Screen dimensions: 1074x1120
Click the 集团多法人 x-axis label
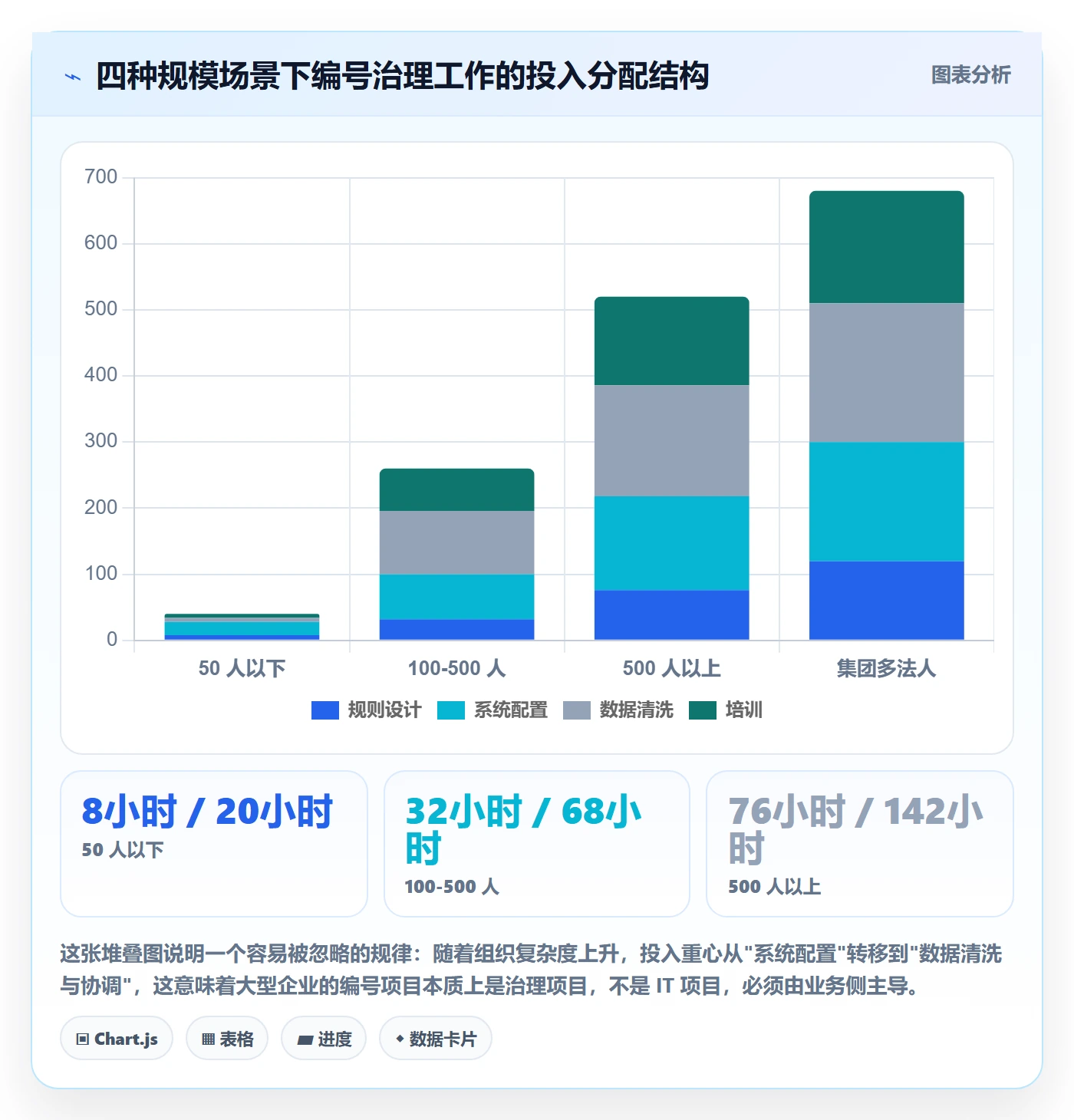pyautogui.click(x=887, y=668)
